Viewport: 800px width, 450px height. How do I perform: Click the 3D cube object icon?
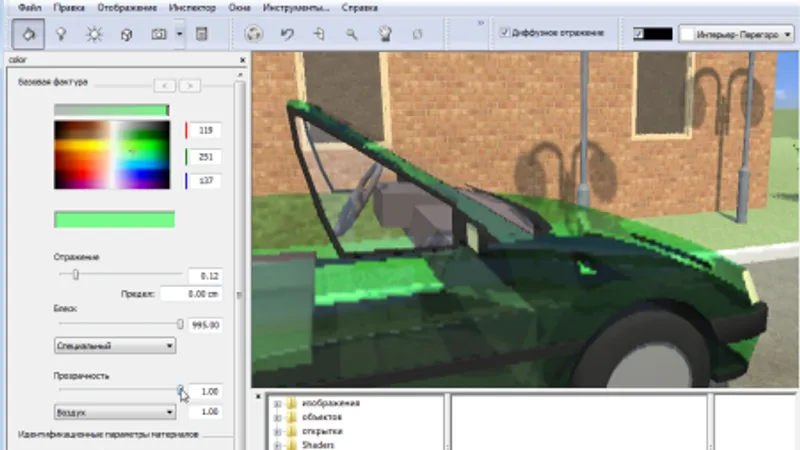point(127,34)
